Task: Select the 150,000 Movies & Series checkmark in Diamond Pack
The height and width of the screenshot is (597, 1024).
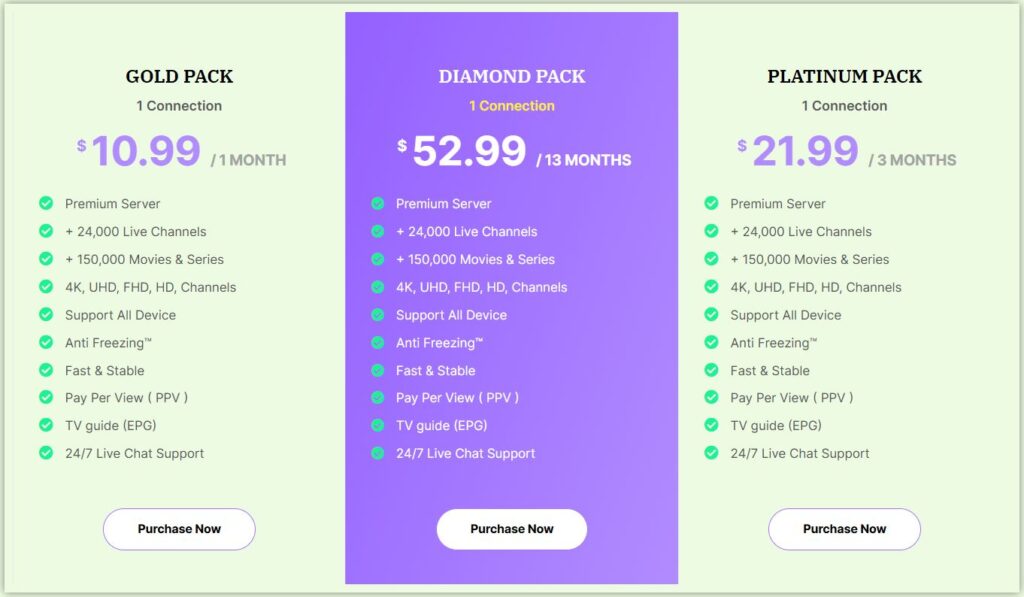Action: point(379,259)
